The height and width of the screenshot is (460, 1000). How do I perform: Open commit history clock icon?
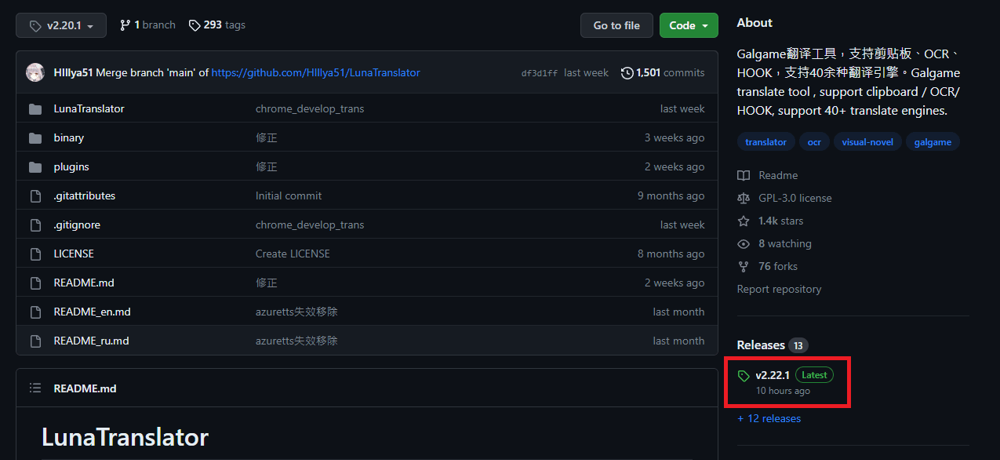pos(627,73)
